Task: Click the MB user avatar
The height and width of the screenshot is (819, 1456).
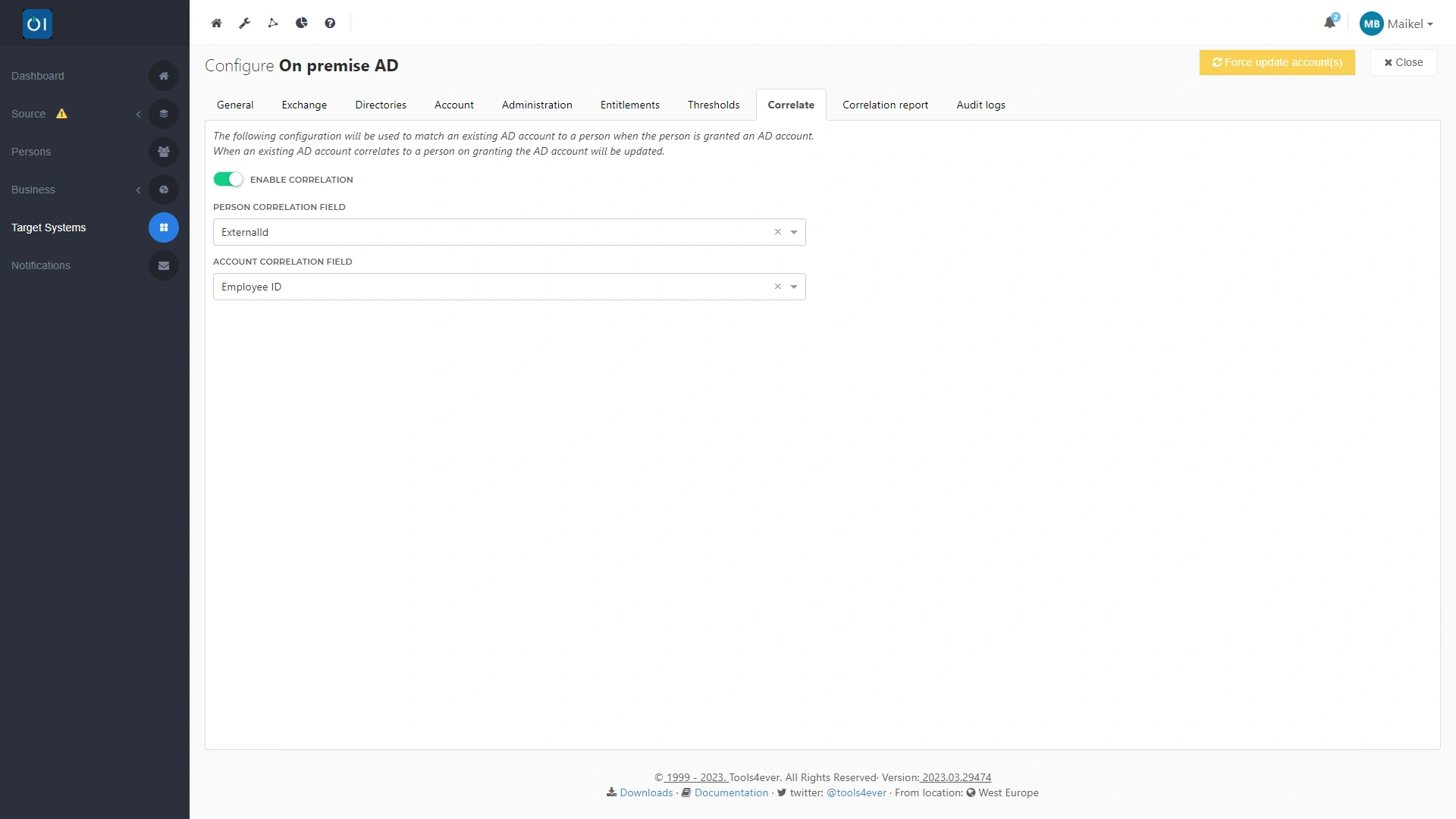Action: tap(1372, 24)
